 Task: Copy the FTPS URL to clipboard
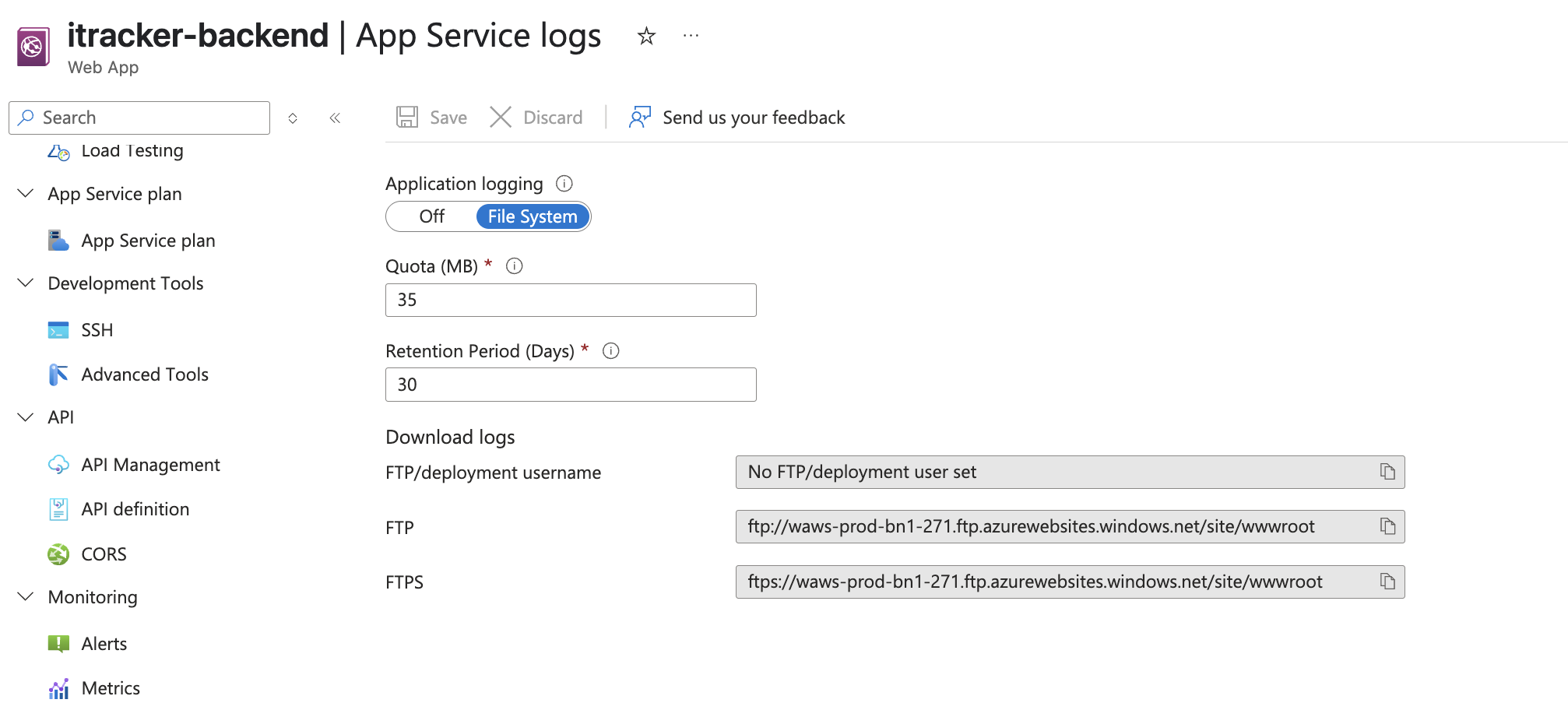pos(1387,582)
